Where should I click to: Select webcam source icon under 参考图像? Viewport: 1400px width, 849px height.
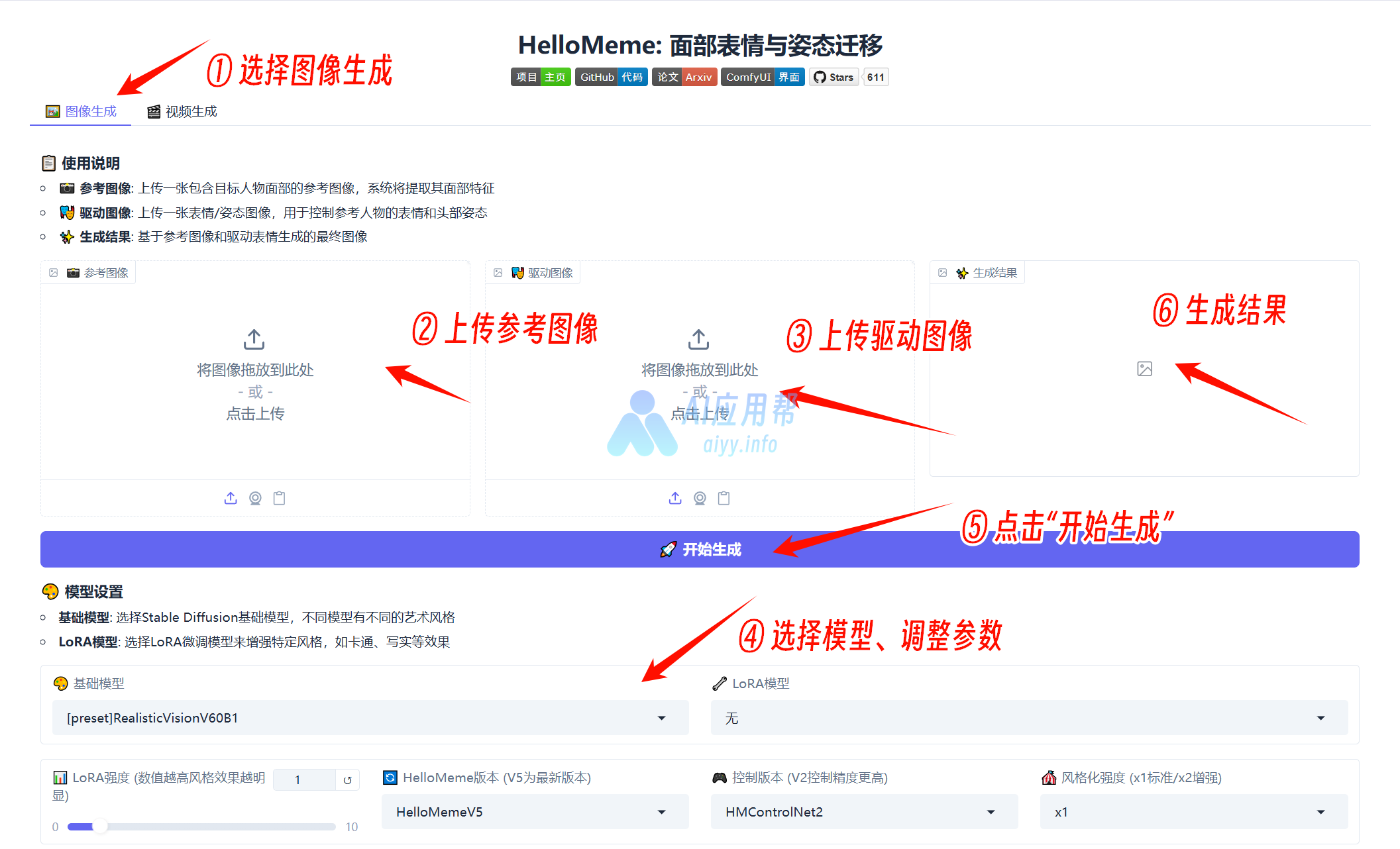coord(255,498)
